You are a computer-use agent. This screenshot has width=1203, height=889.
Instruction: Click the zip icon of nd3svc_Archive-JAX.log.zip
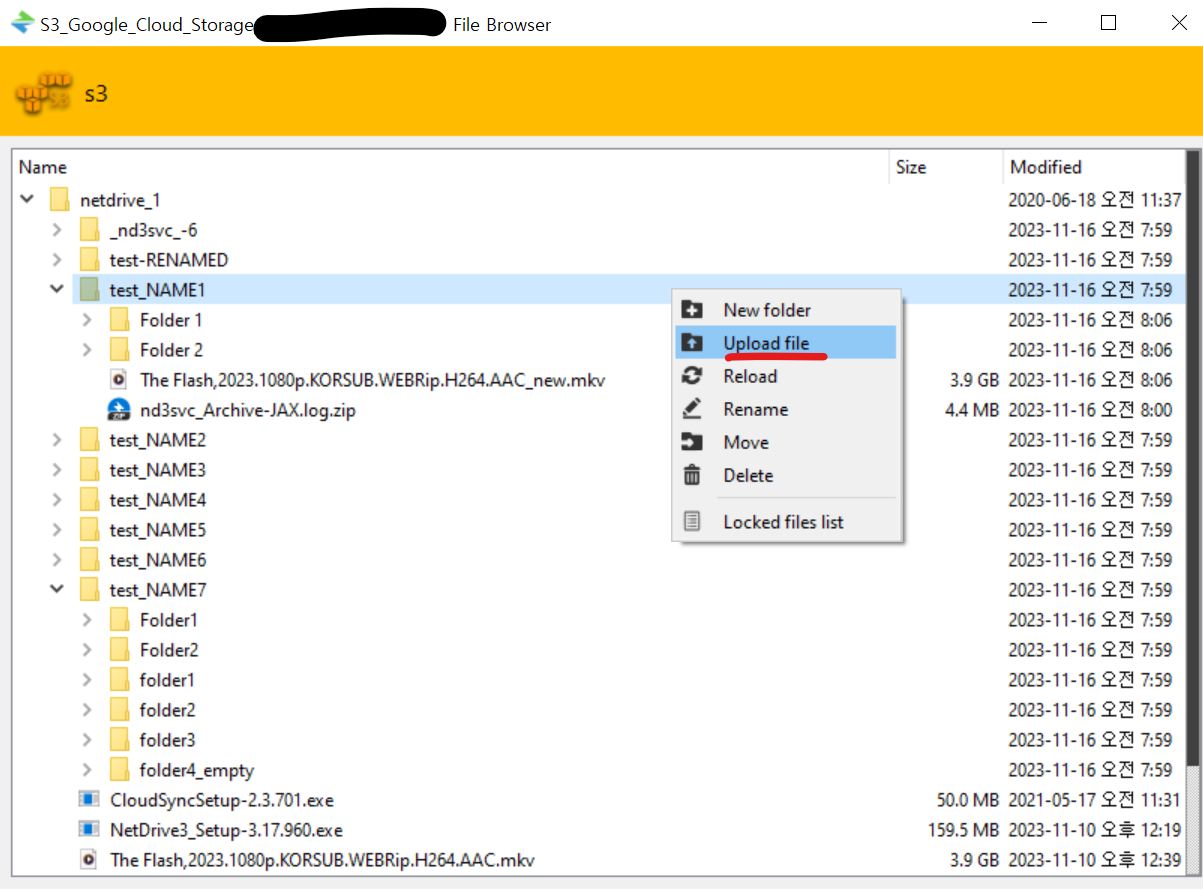click(x=119, y=410)
